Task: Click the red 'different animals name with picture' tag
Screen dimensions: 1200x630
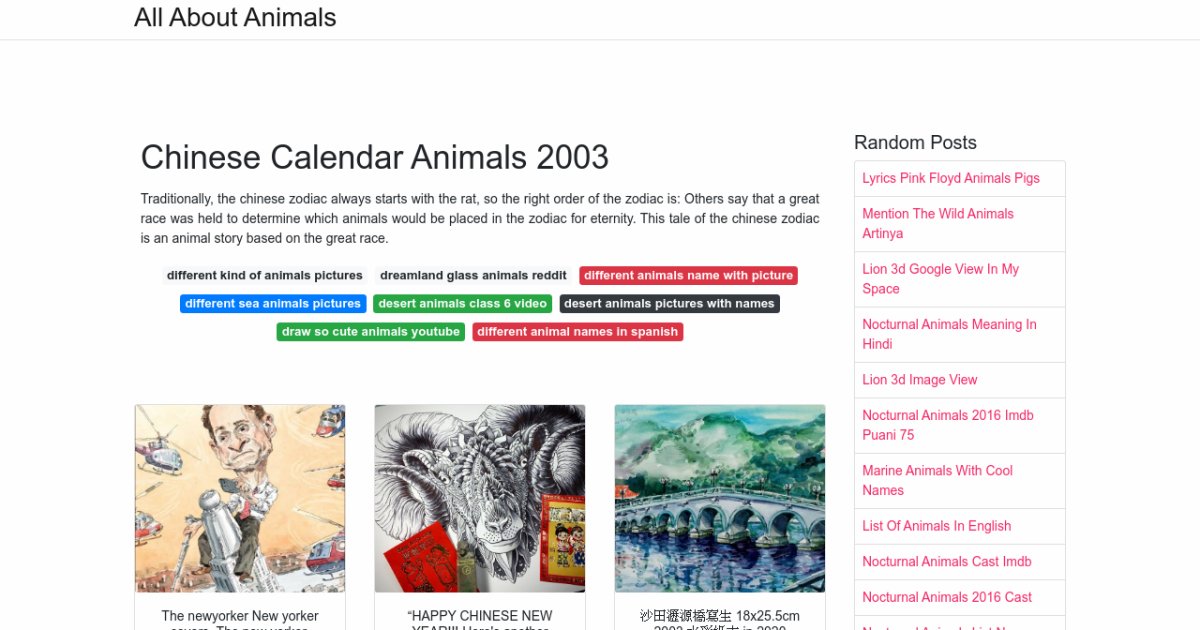Action: coord(688,275)
